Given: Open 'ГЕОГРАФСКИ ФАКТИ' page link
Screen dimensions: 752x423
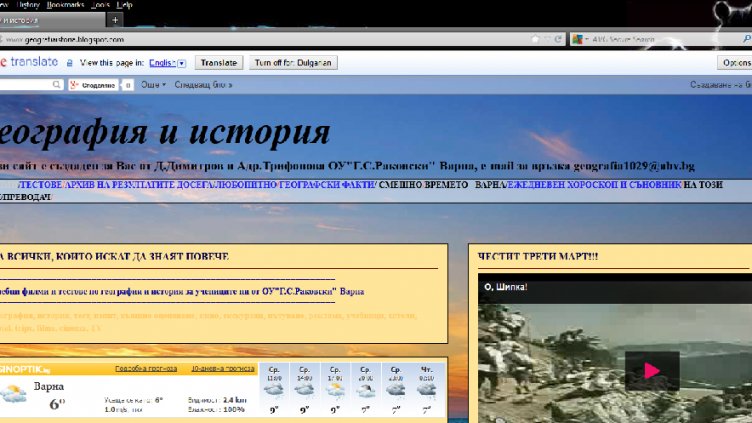Looking at the screenshot, I should pyautogui.click(x=327, y=185).
